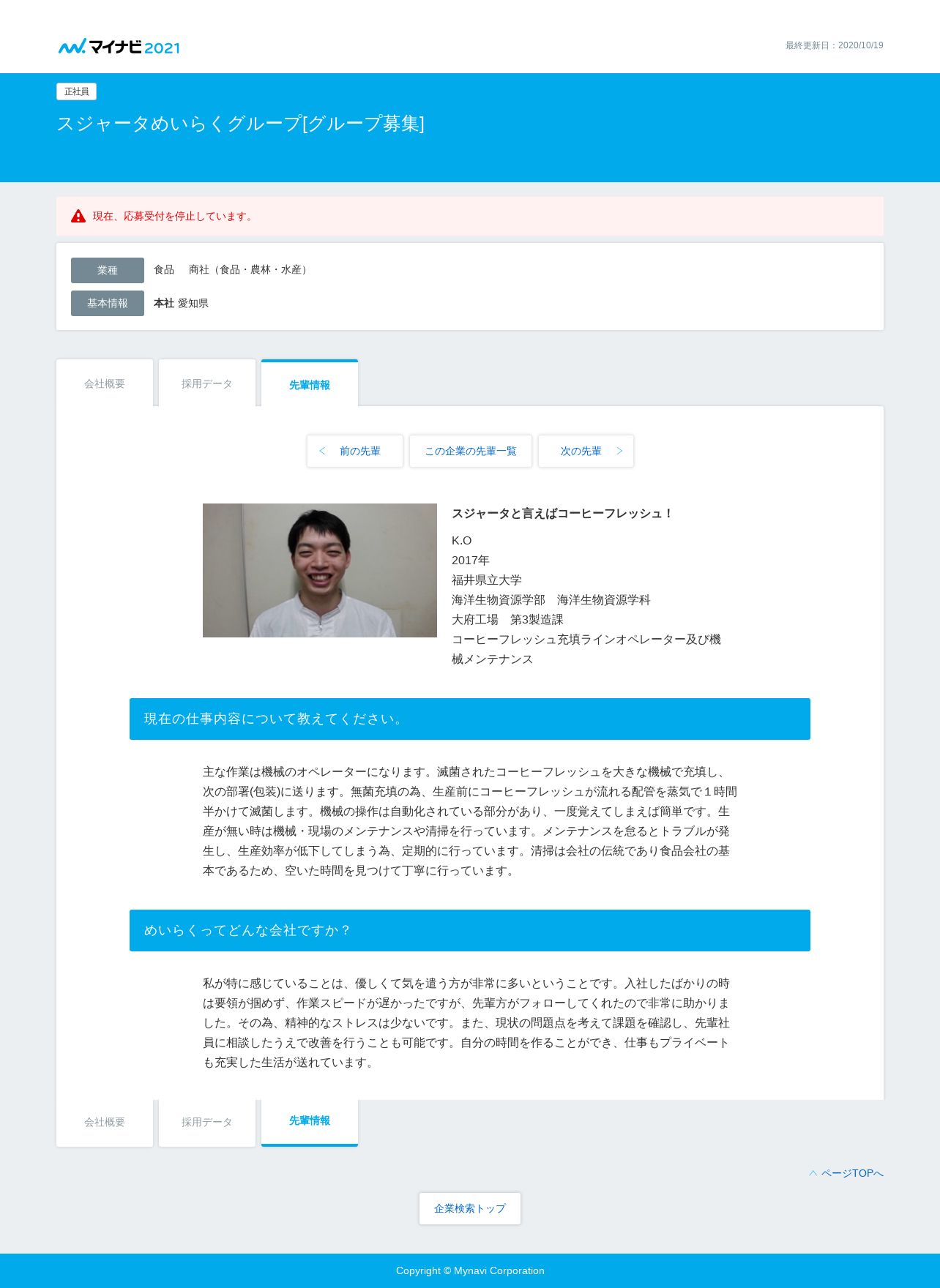Click the red warning triangle icon
Viewport: 940px width, 1288px height.
78,216
